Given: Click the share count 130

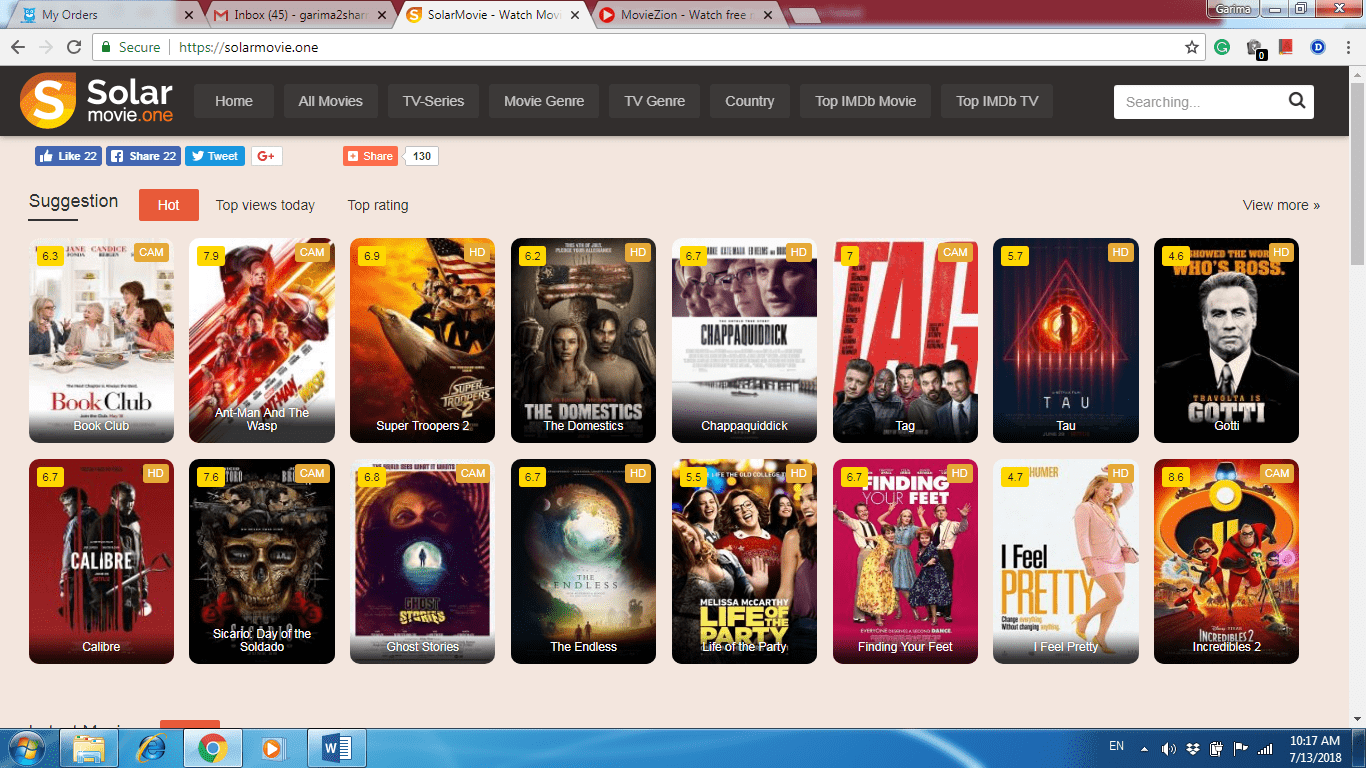Looking at the screenshot, I should (422, 156).
